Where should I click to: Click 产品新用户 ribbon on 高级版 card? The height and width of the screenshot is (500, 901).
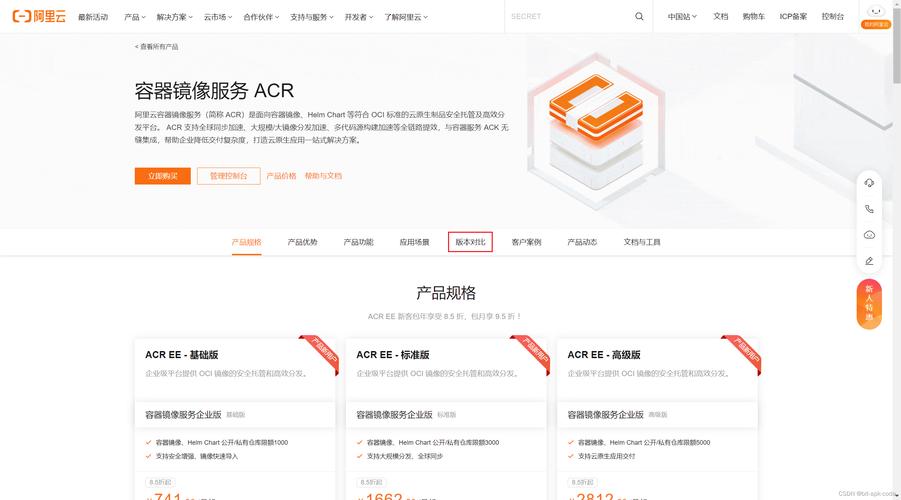click(x=744, y=353)
